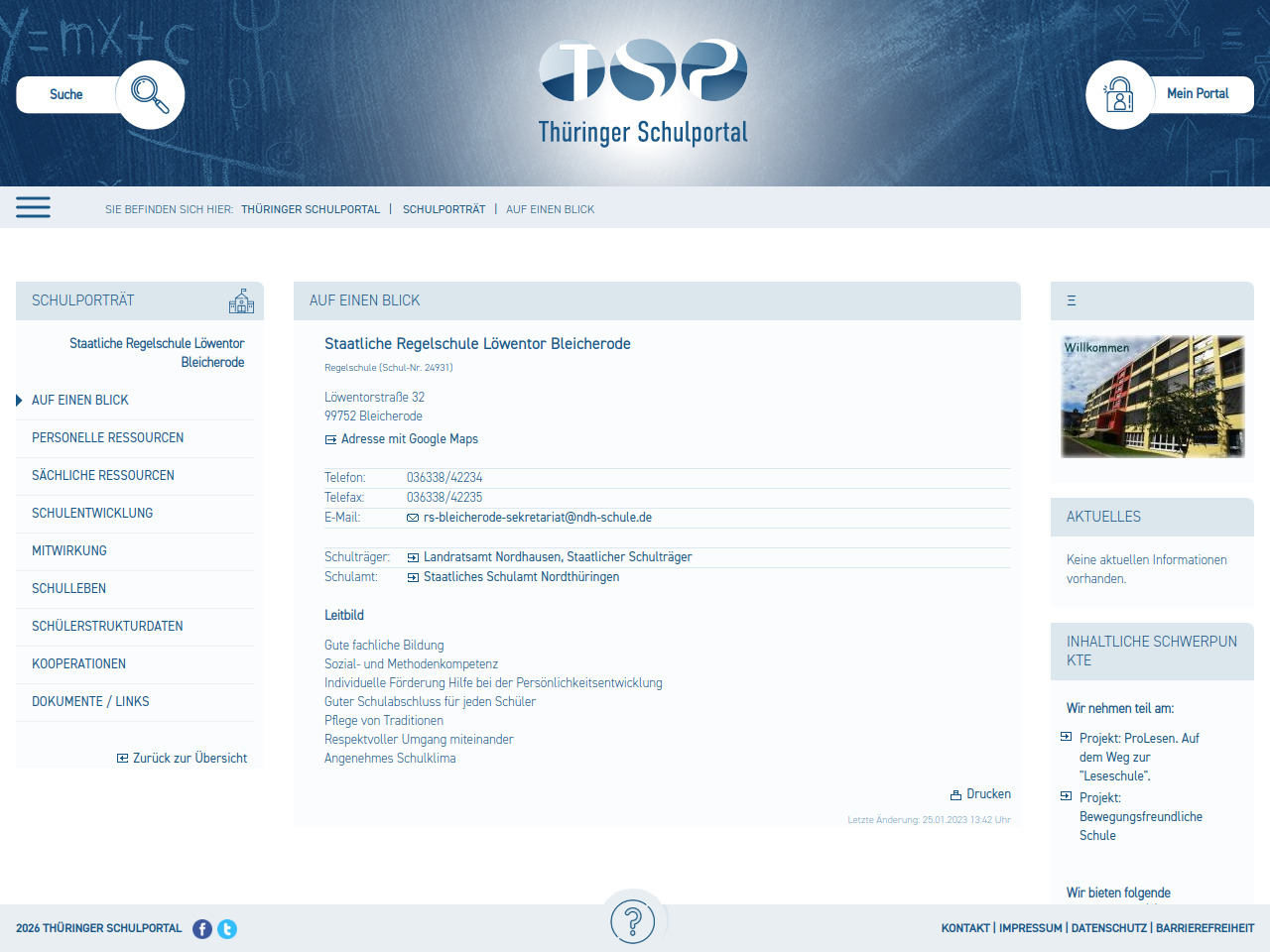Click Schulporträt in the breadcrumb
The image size is (1270, 952).
pos(444,209)
